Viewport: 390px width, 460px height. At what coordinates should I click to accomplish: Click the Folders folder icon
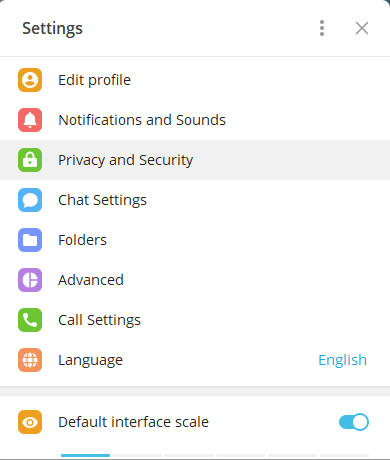pyautogui.click(x=30, y=240)
